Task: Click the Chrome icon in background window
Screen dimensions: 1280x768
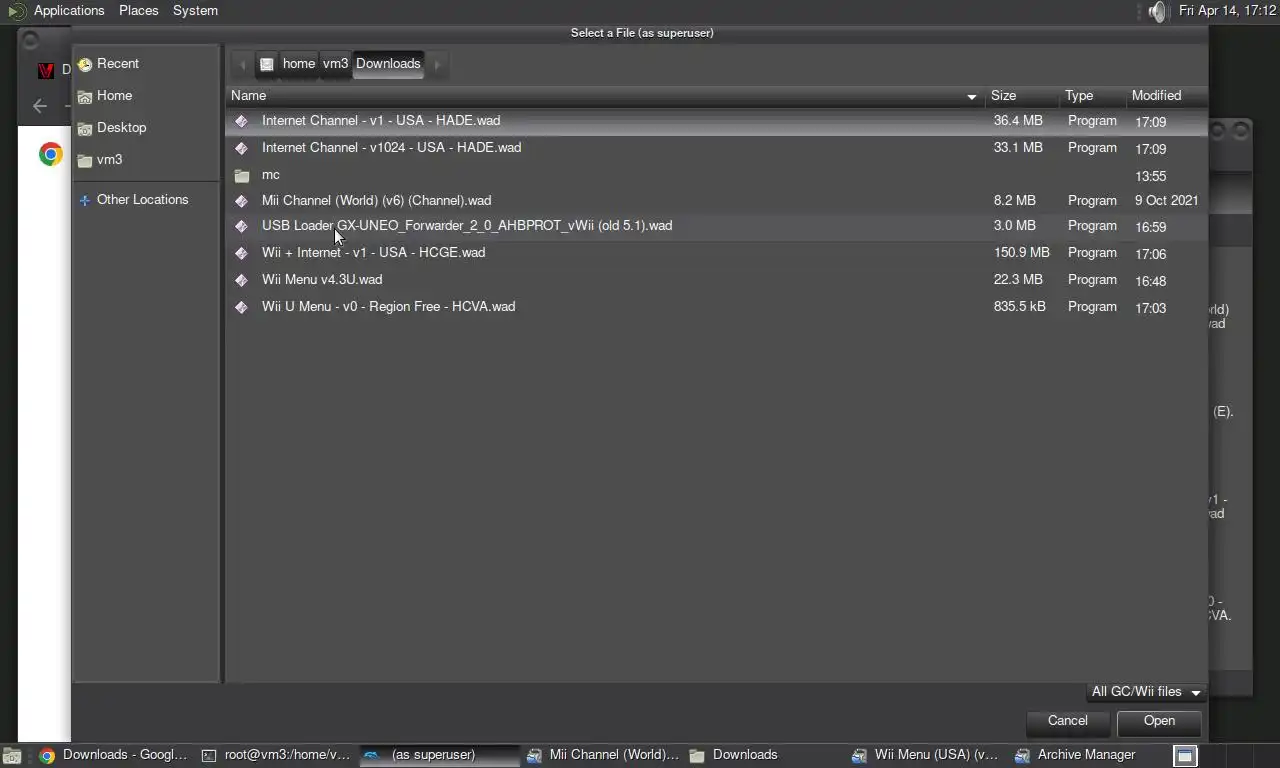Action: click(x=51, y=155)
